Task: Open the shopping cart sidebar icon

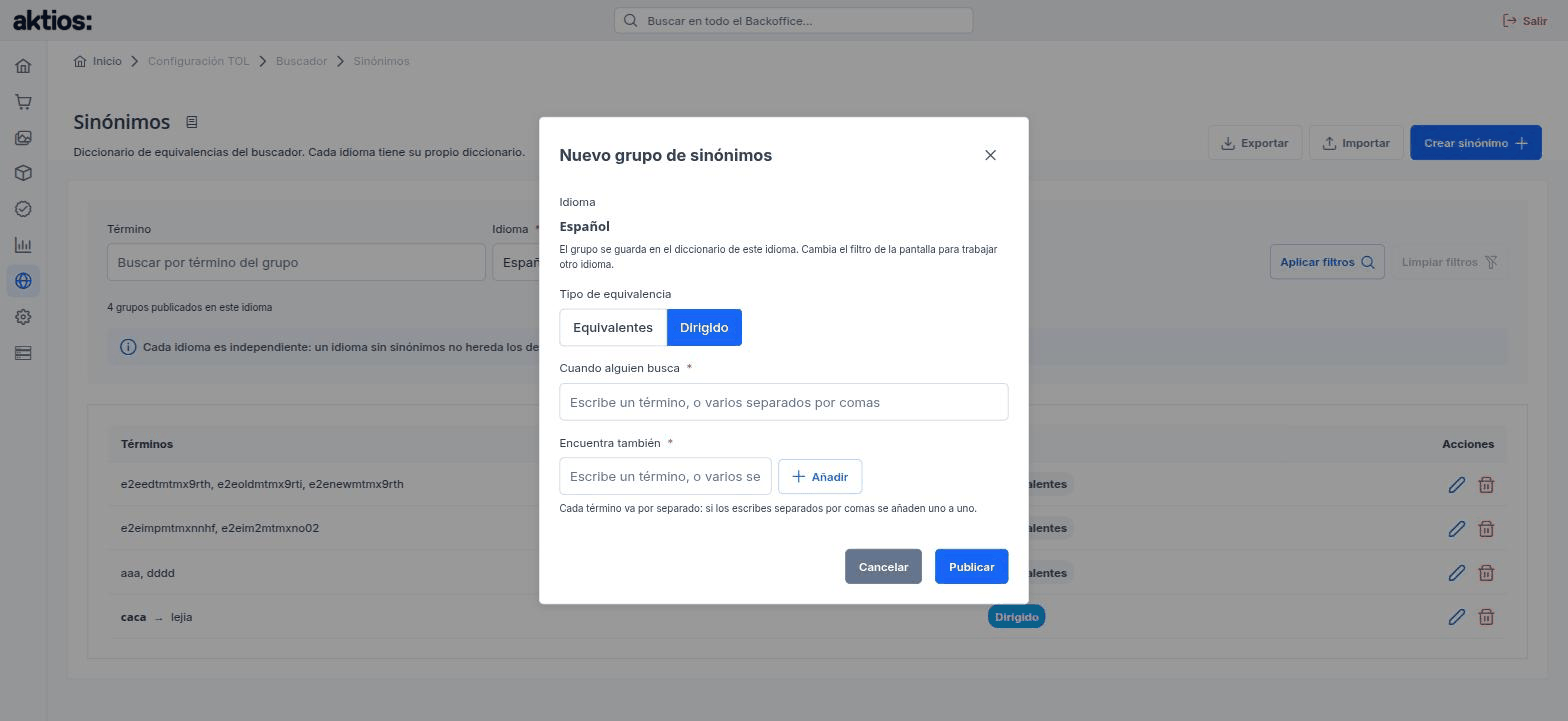Action: tap(23, 102)
